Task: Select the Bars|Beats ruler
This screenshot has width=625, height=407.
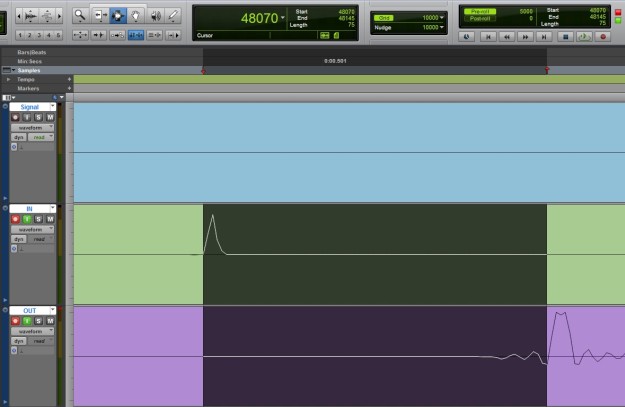Action: (x=31, y=52)
